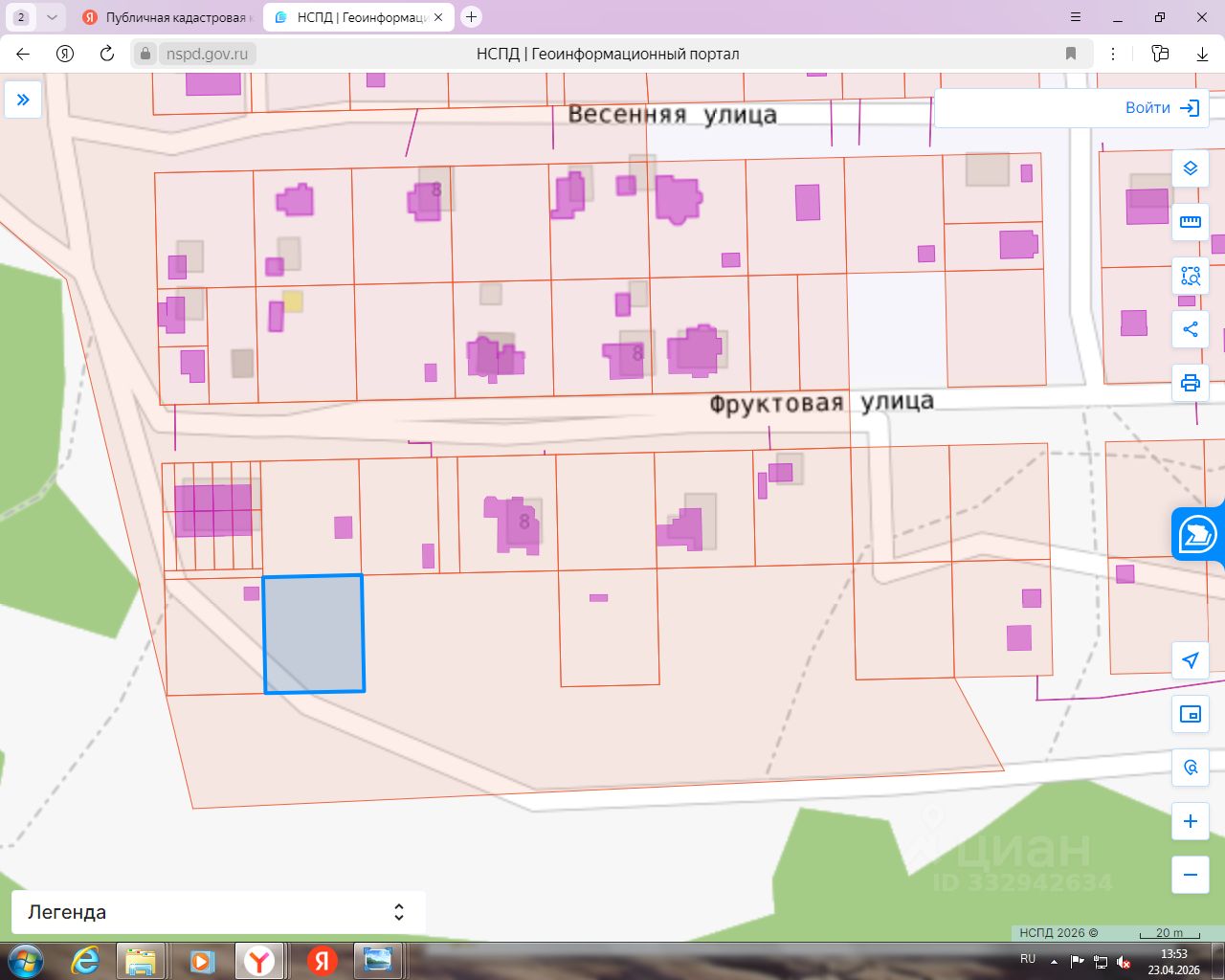1225x980 pixels.
Task: Open the tab list dropdown arrow
Action: click(x=52, y=17)
